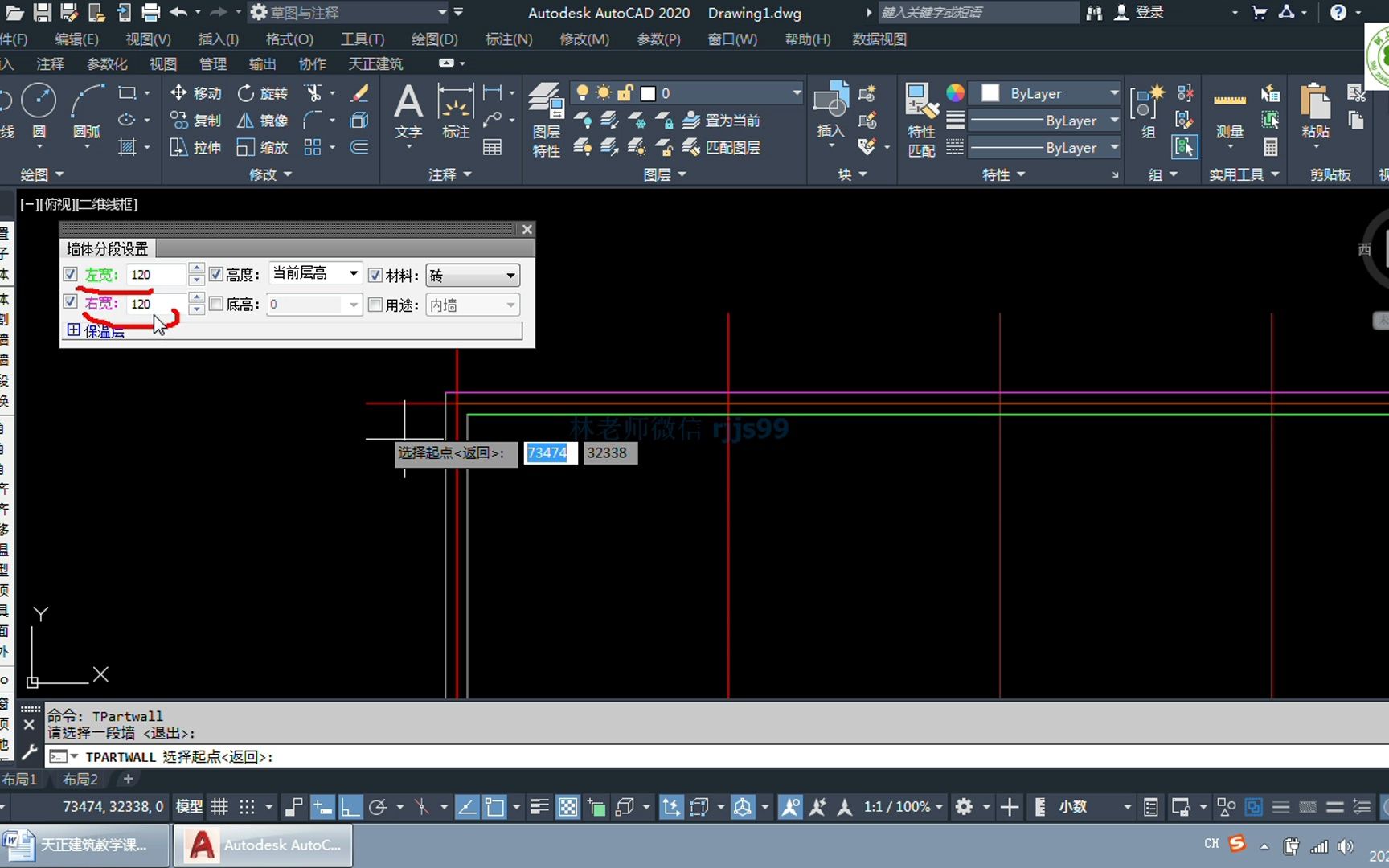Toggle the 高度 checkbox
1389x868 pixels.
click(215, 274)
